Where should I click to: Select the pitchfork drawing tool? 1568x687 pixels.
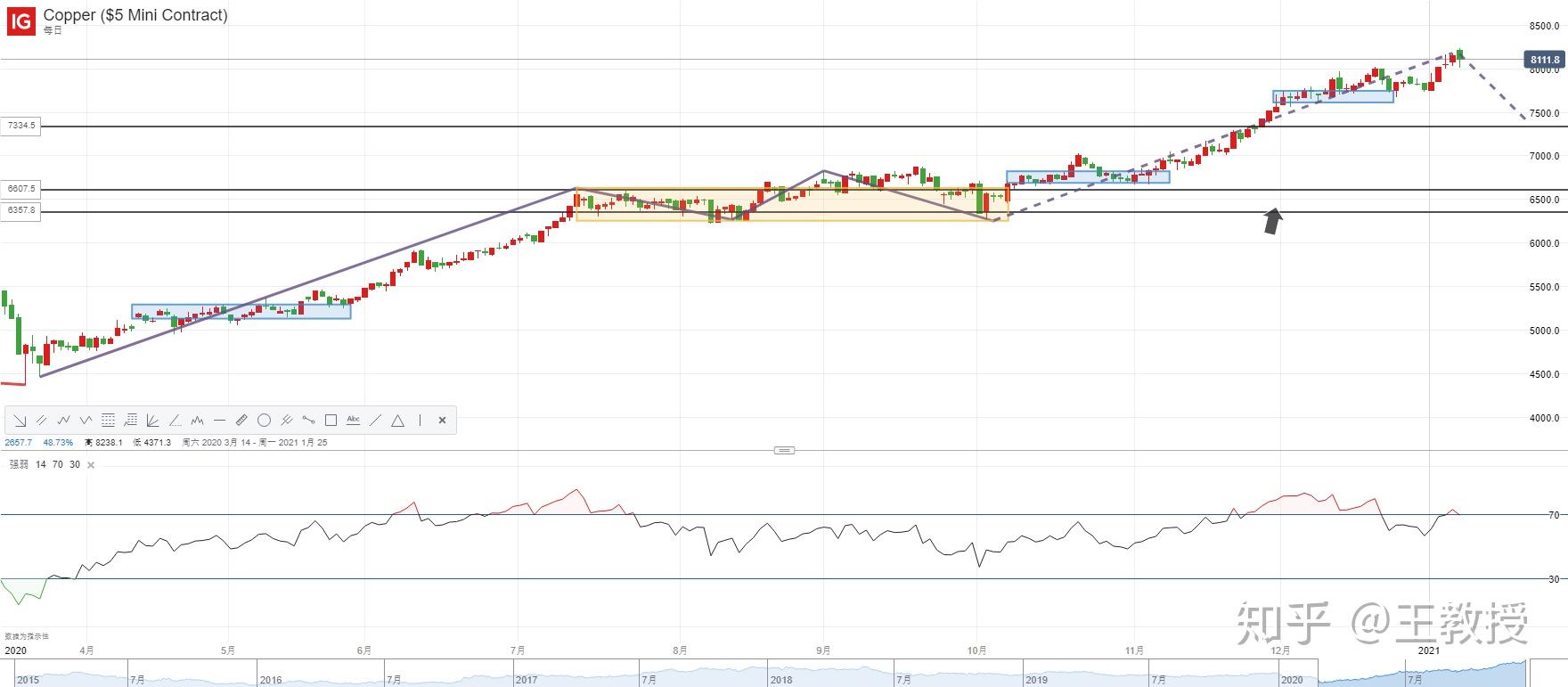tap(286, 421)
